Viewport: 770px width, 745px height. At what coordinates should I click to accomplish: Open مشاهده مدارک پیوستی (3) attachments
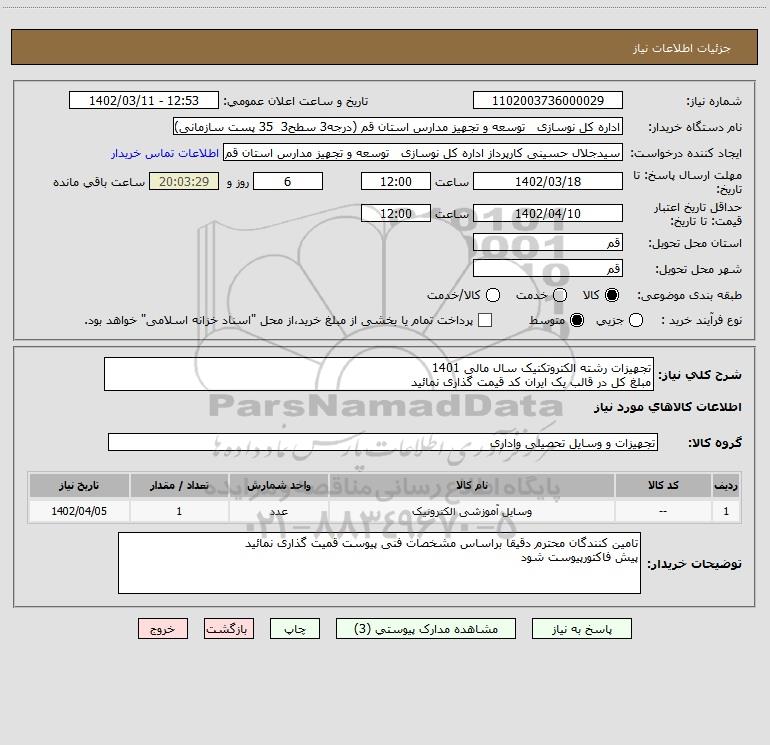coord(426,629)
